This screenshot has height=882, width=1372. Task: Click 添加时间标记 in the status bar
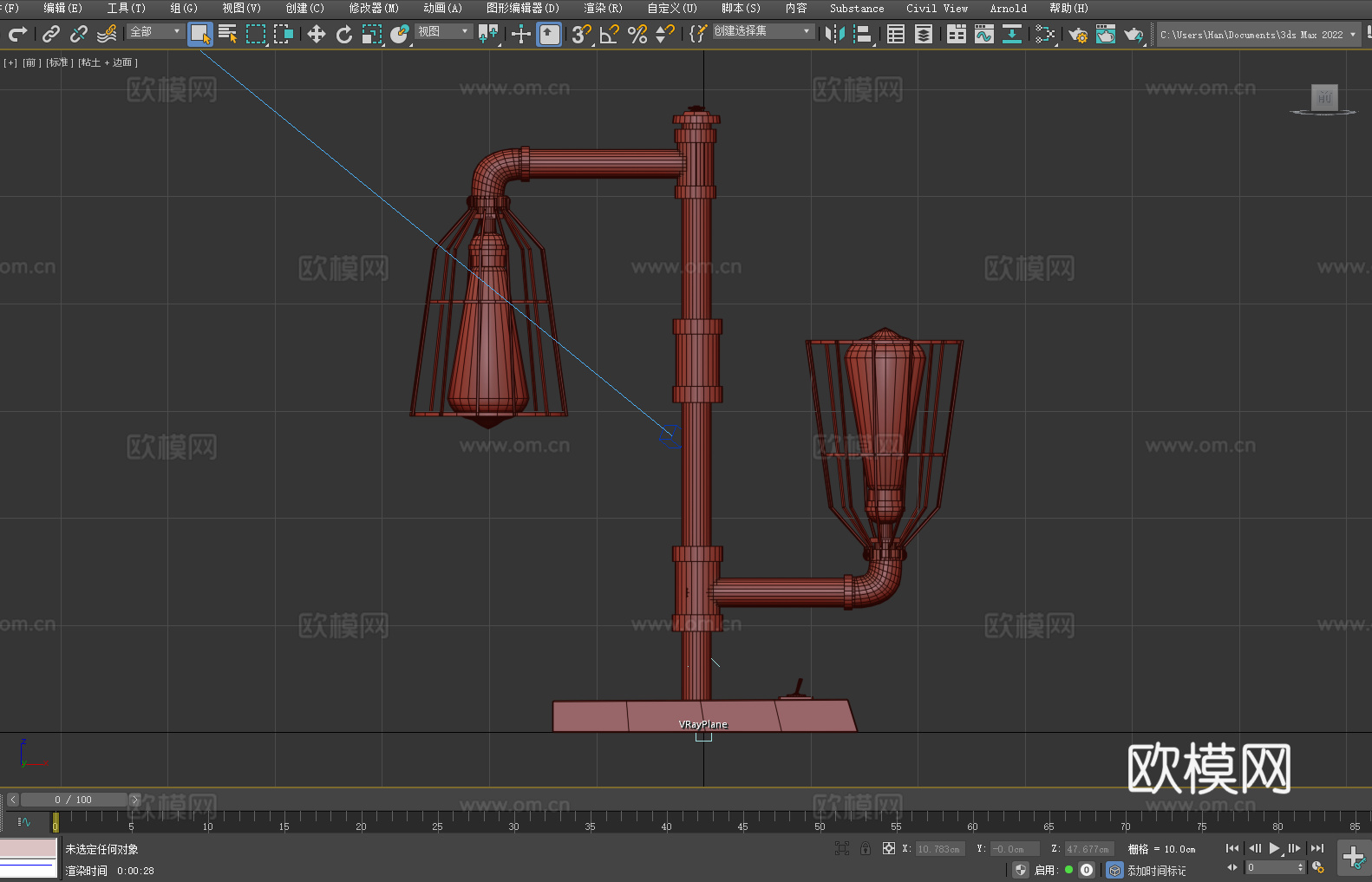(x=1156, y=870)
